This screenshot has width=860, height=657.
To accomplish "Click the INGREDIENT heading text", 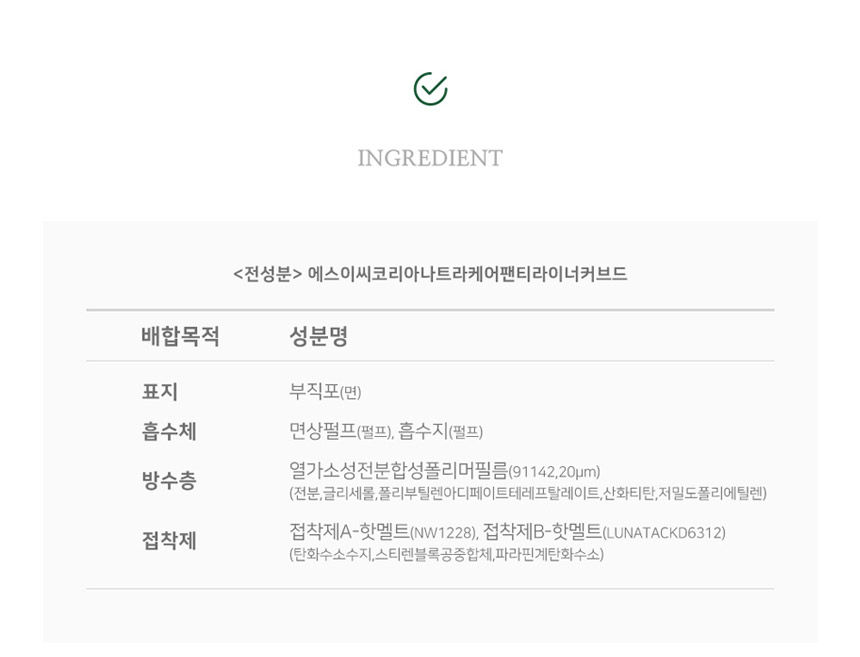I will pyautogui.click(x=430, y=158).
